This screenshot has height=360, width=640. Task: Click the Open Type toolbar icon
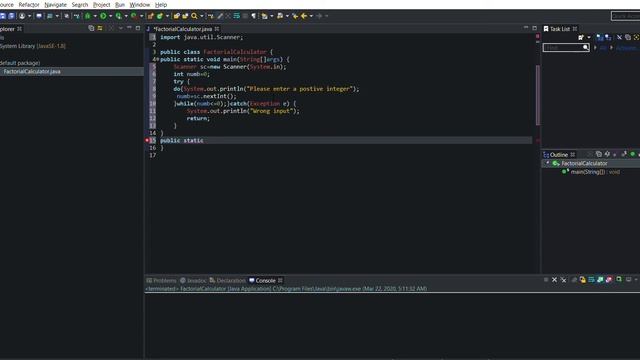point(177,16)
